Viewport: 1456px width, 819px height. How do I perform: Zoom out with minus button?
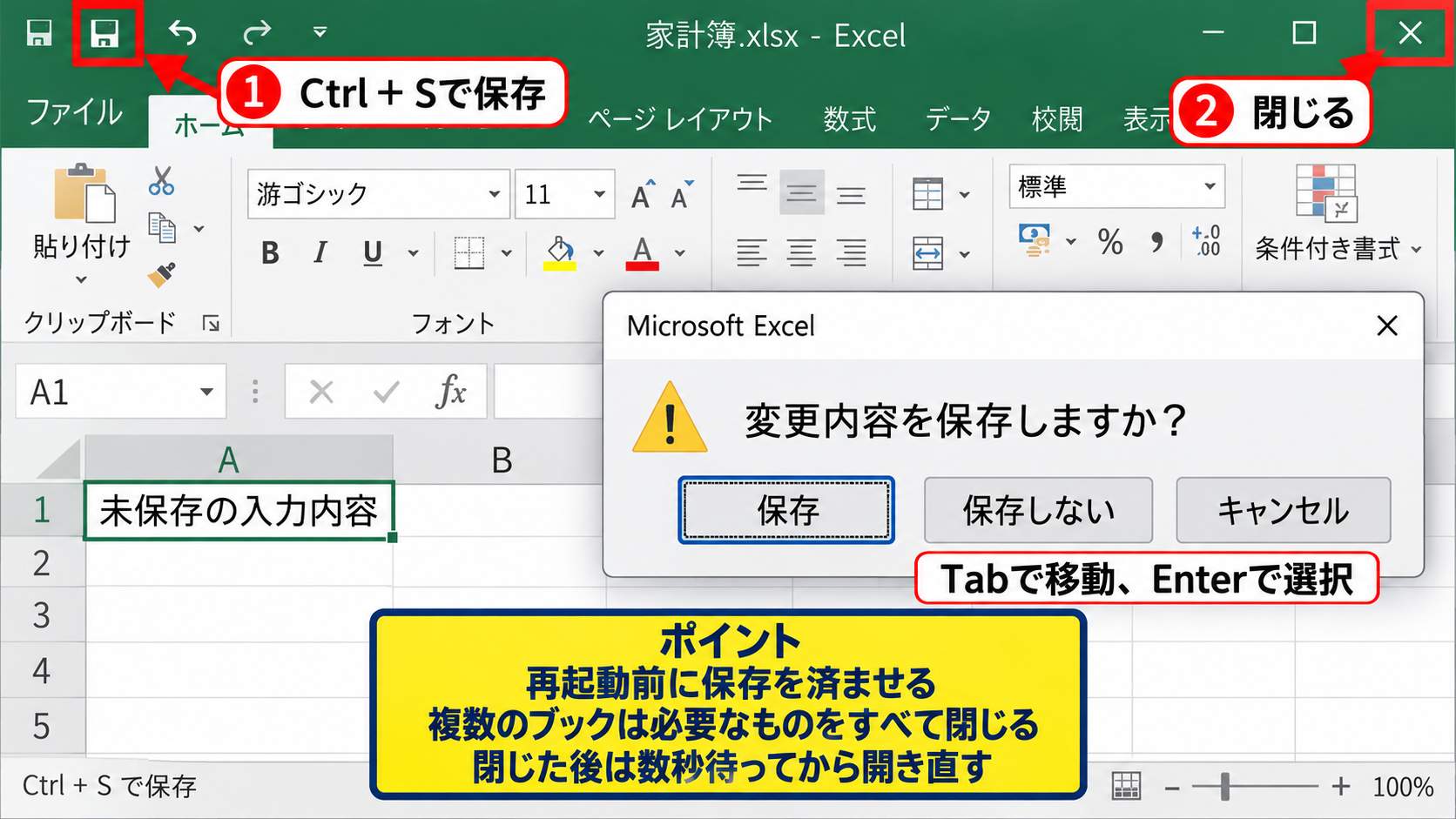[1172, 788]
